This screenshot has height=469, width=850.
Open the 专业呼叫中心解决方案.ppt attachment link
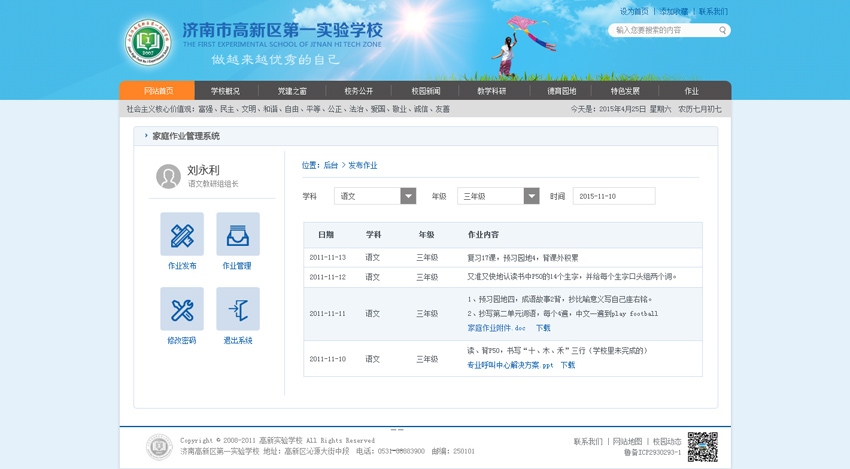510,365
